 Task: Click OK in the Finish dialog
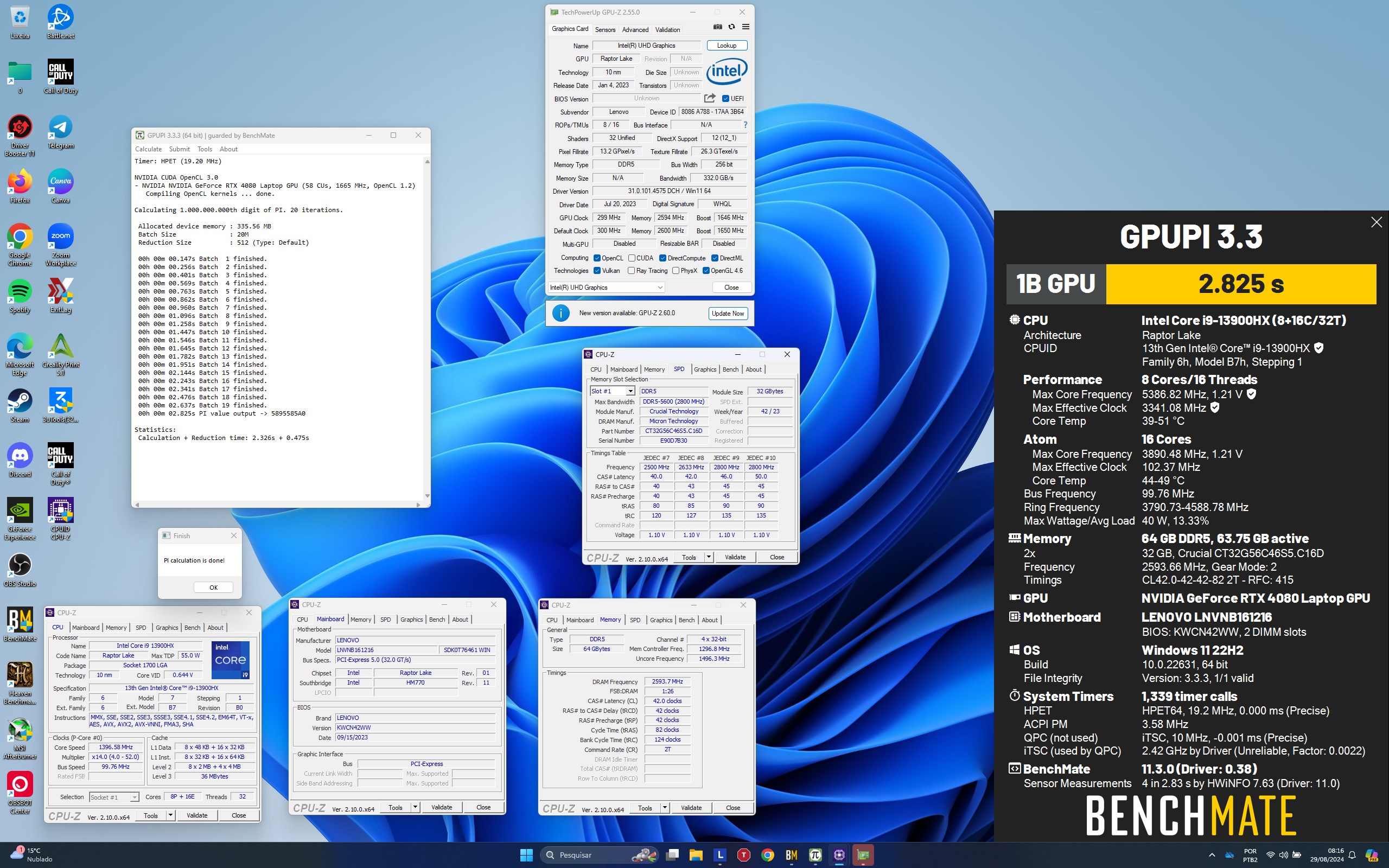[x=214, y=588]
